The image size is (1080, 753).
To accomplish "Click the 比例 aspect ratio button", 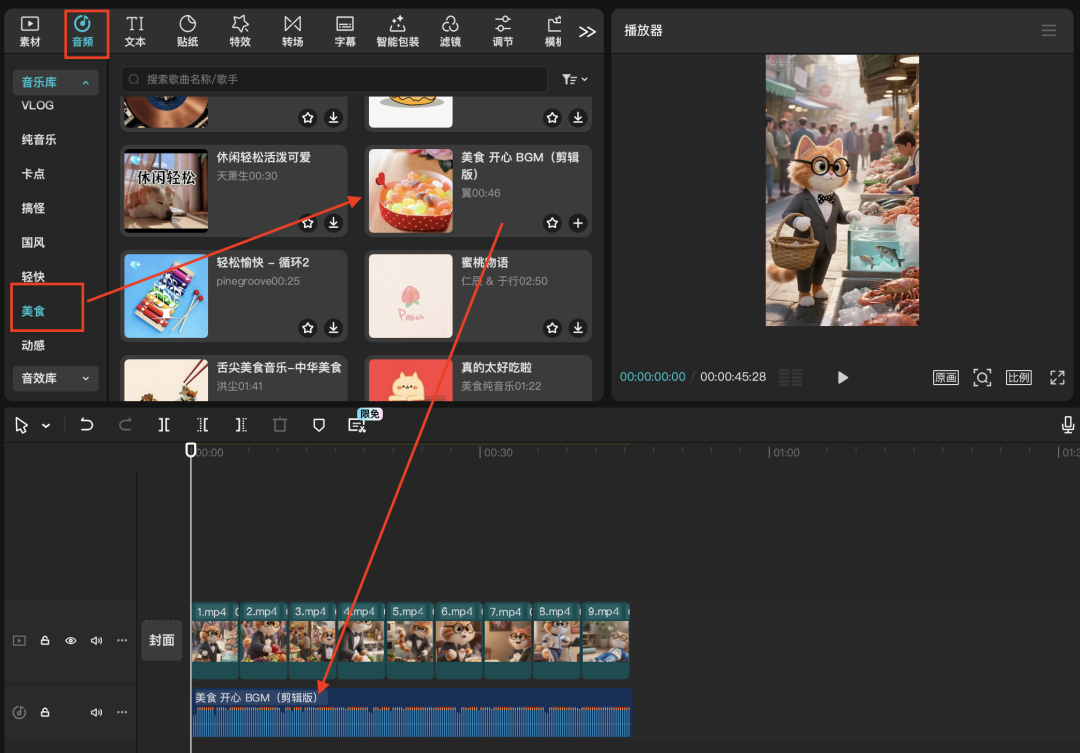I will 1018,378.
